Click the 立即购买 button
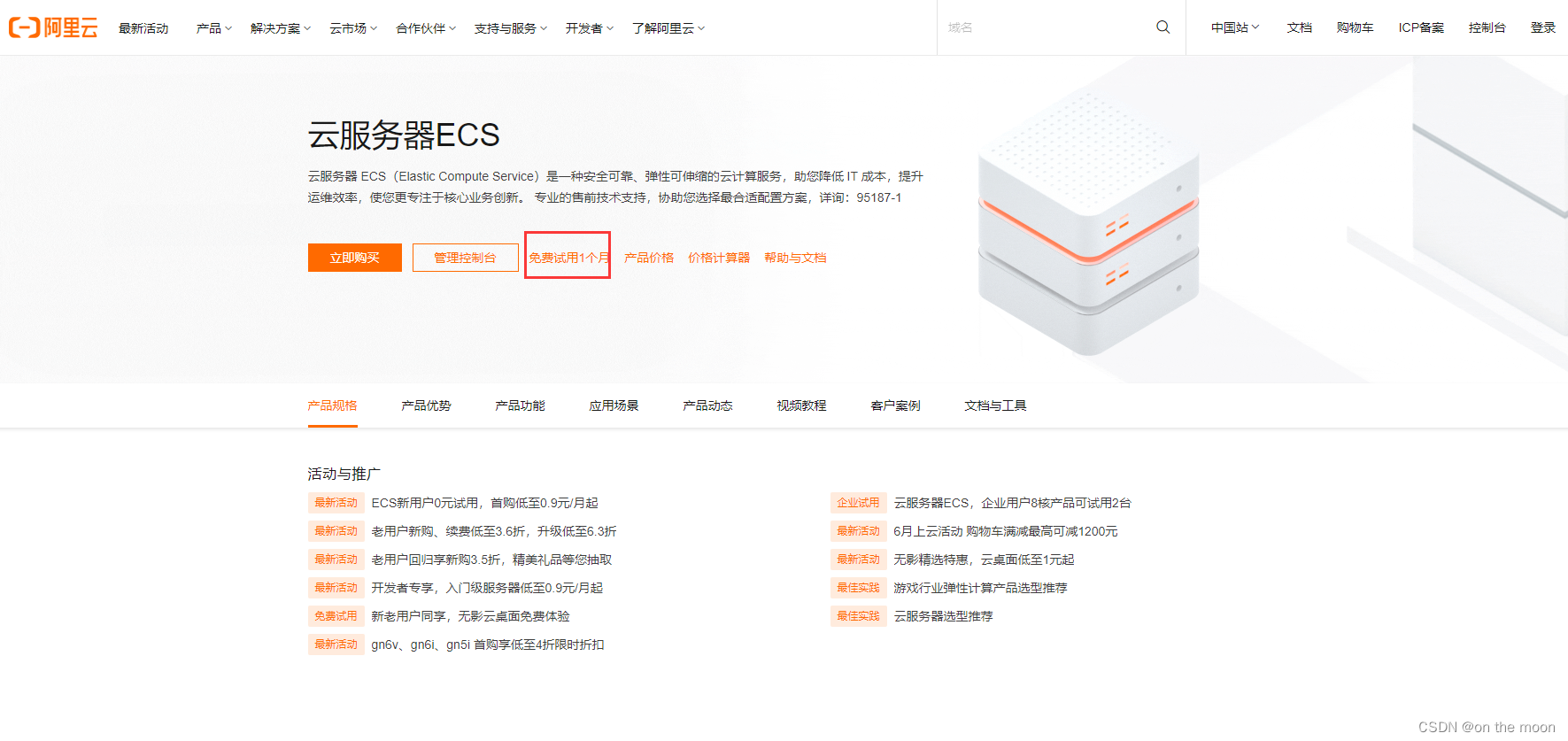 tap(355, 258)
